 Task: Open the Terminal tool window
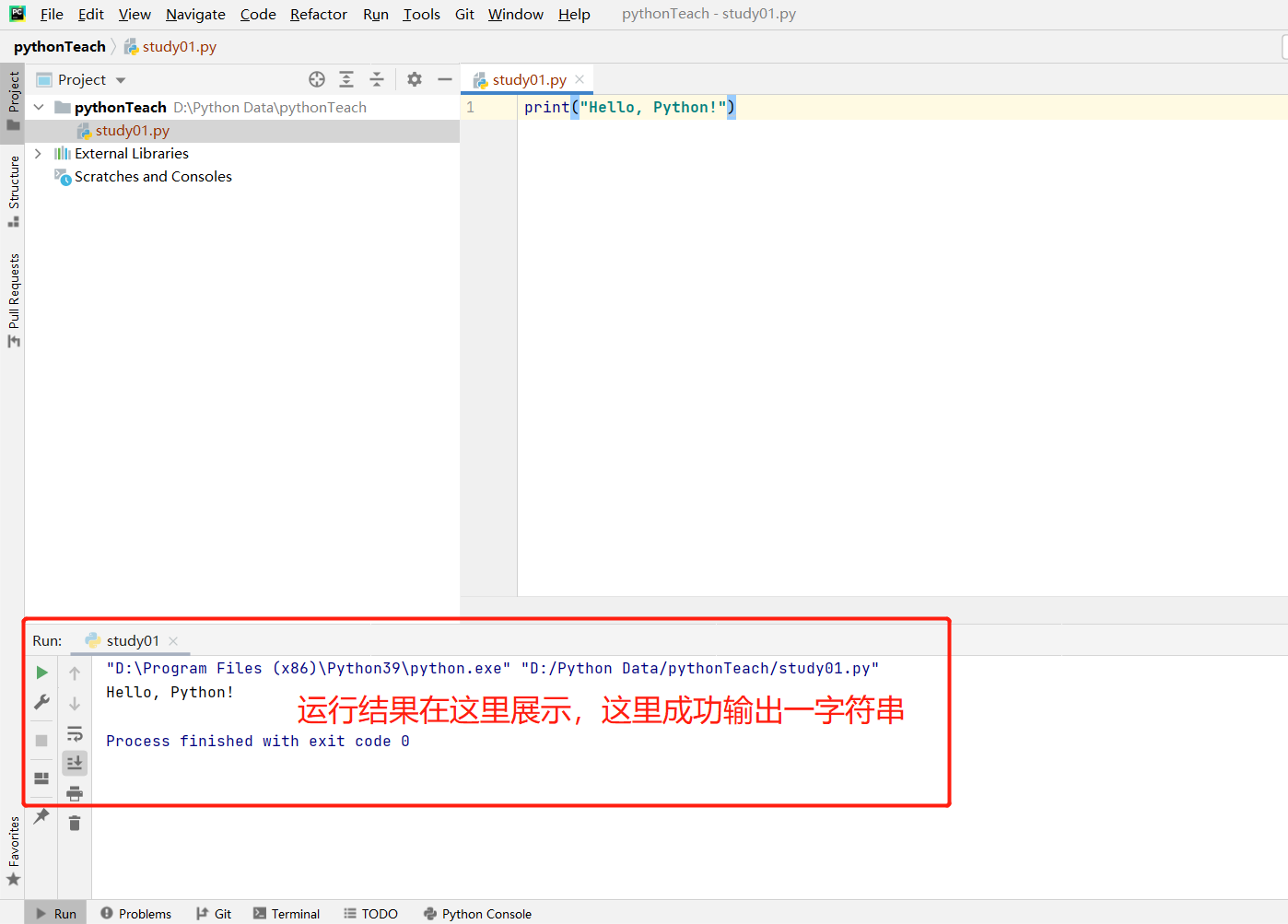(x=287, y=913)
